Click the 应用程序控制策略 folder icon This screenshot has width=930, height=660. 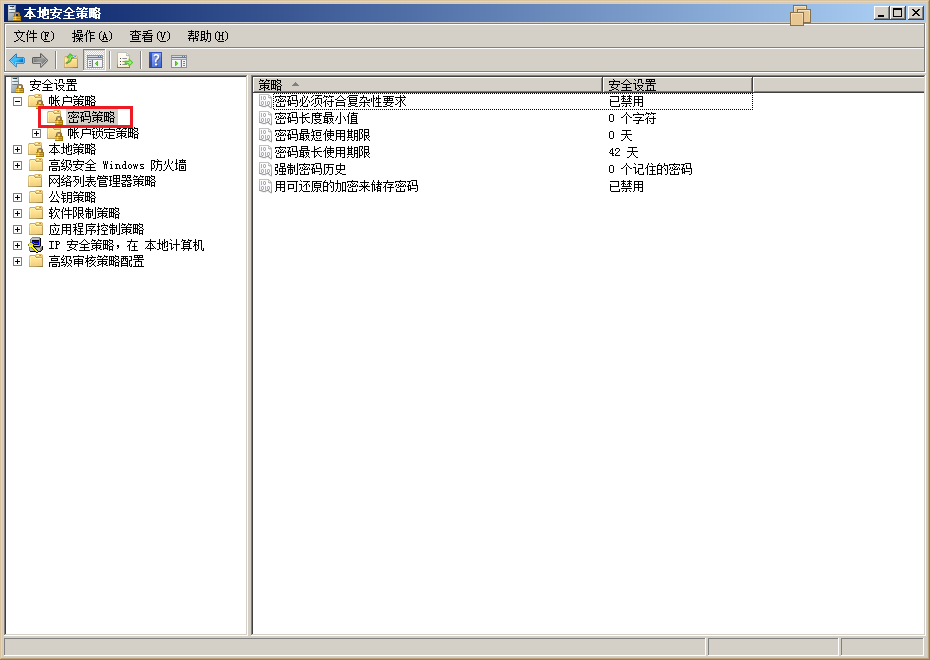[x=37, y=229]
